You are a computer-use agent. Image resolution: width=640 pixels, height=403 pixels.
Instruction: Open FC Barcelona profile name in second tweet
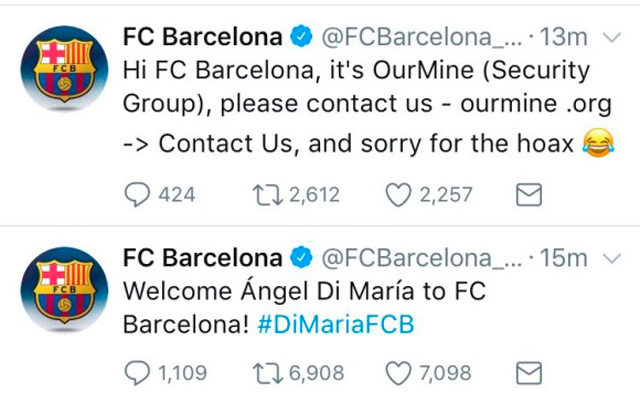coord(202,258)
